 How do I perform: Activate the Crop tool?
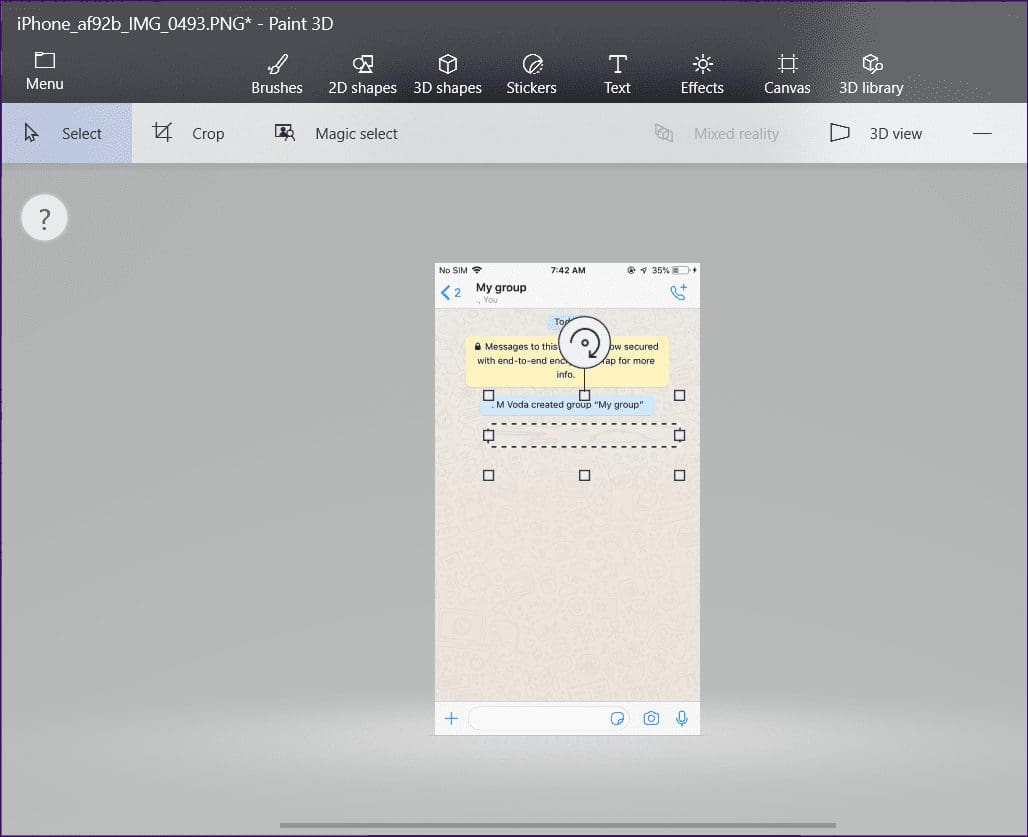point(189,133)
